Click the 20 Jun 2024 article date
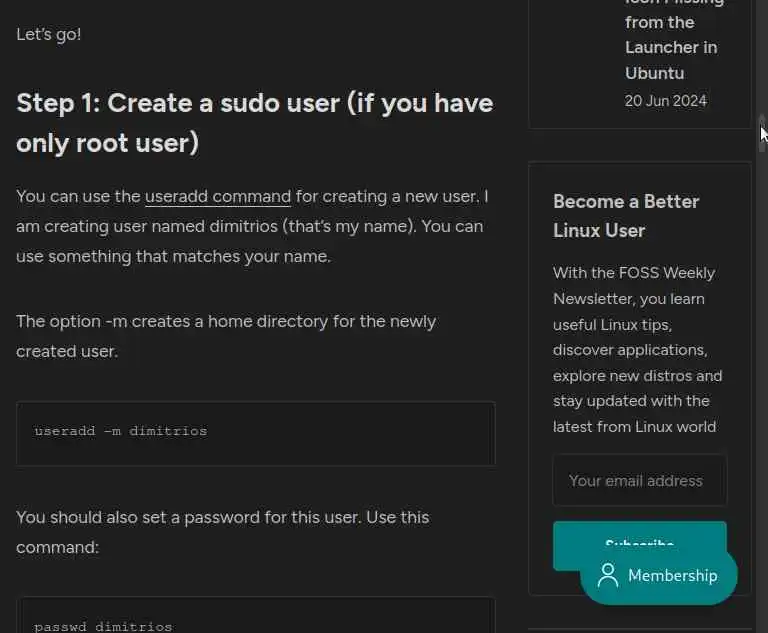This screenshot has width=768, height=633. tap(665, 101)
